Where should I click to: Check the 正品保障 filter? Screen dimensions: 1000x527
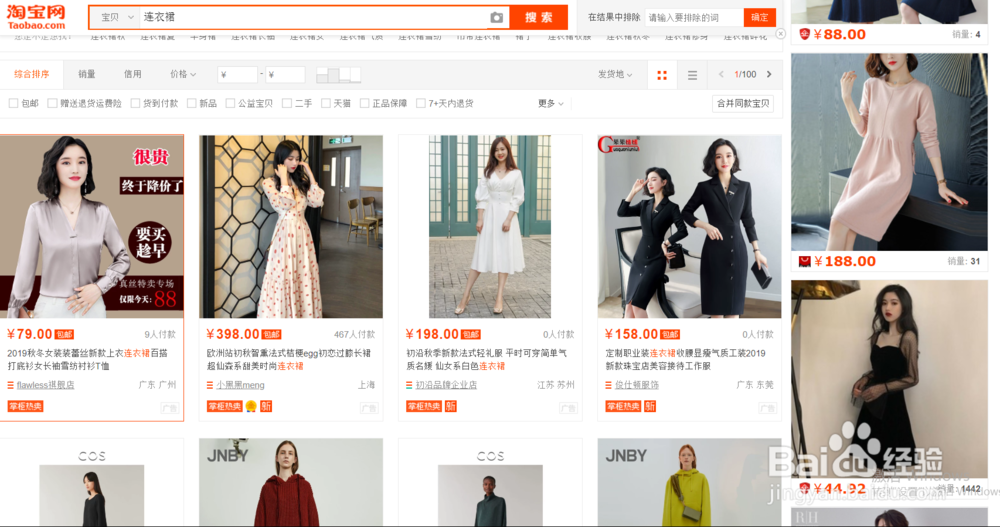coord(365,103)
